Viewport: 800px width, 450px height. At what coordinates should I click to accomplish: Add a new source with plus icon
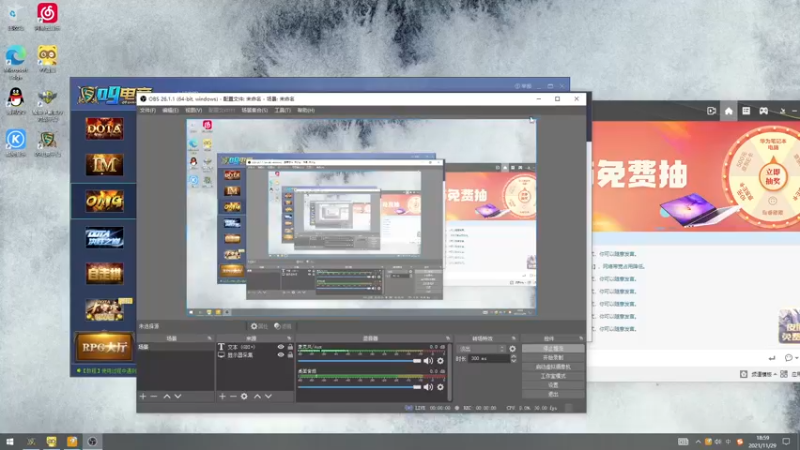pyautogui.click(x=222, y=396)
